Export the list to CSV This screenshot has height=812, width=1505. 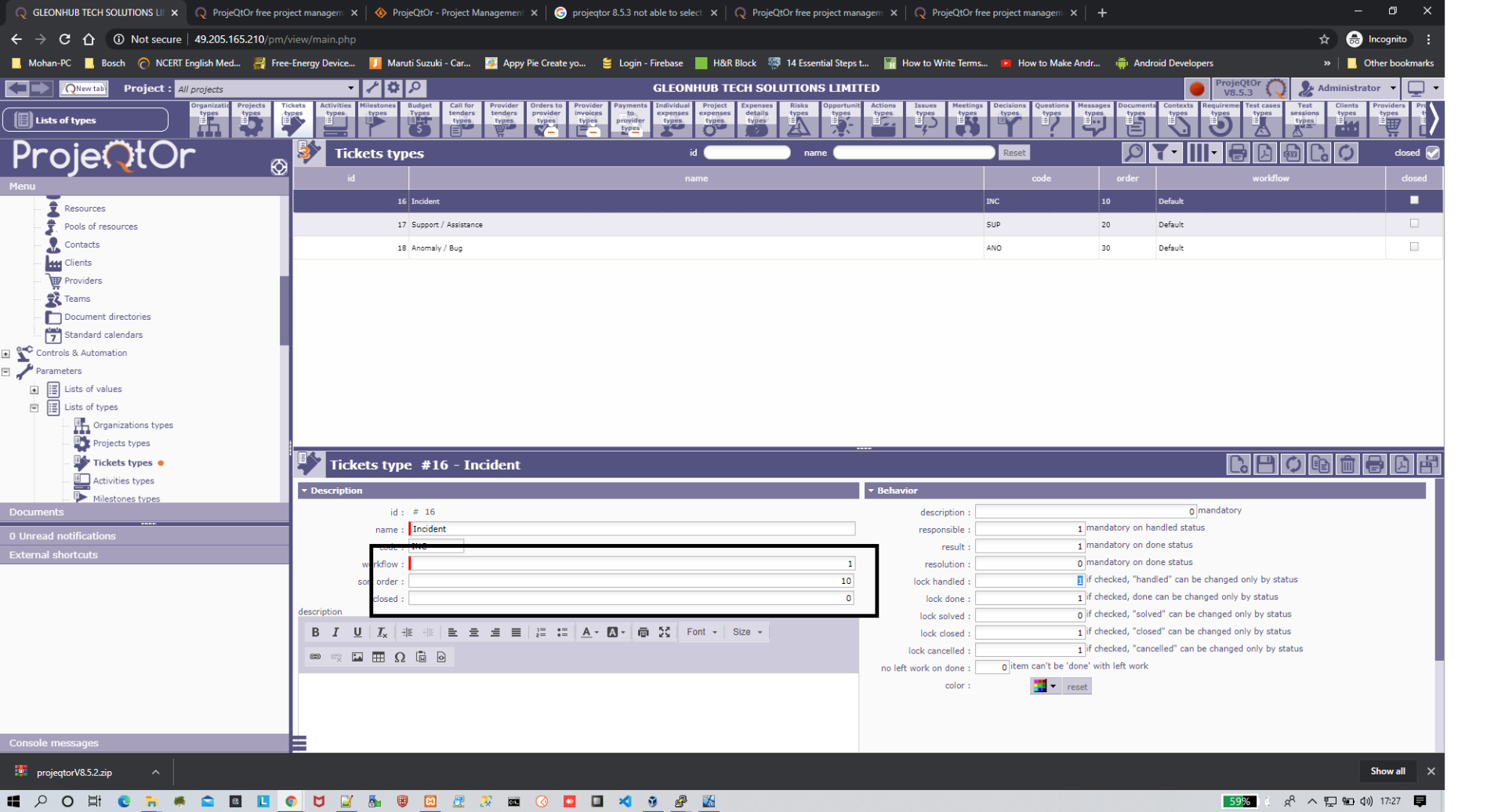pos(1292,154)
